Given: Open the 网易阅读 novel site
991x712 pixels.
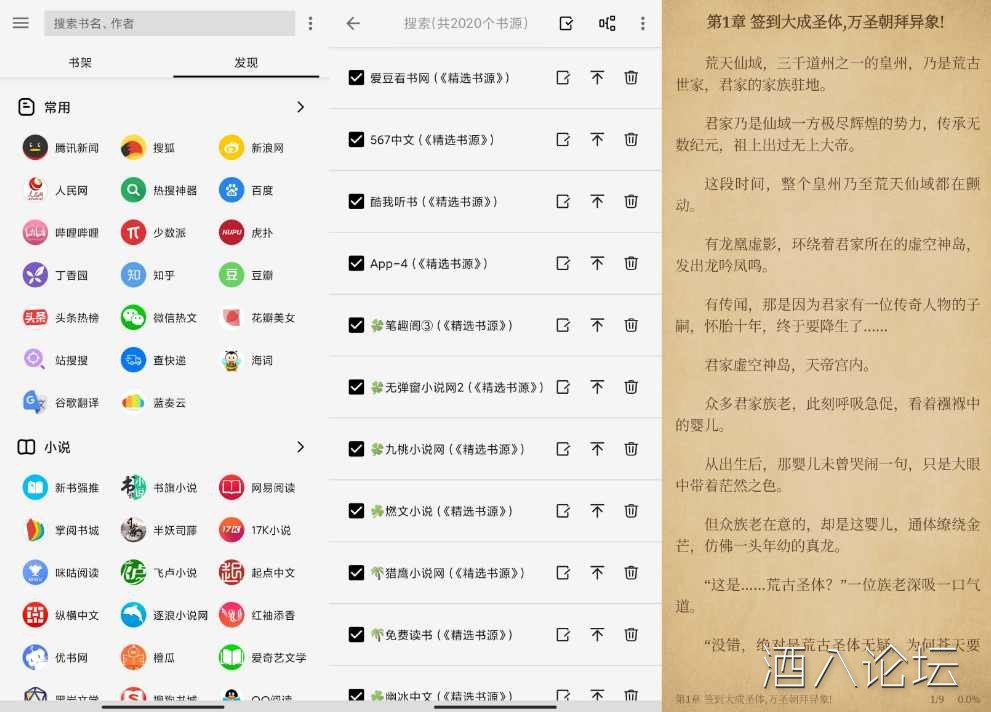Looking at the screenshot, I should tap(257, 487).
